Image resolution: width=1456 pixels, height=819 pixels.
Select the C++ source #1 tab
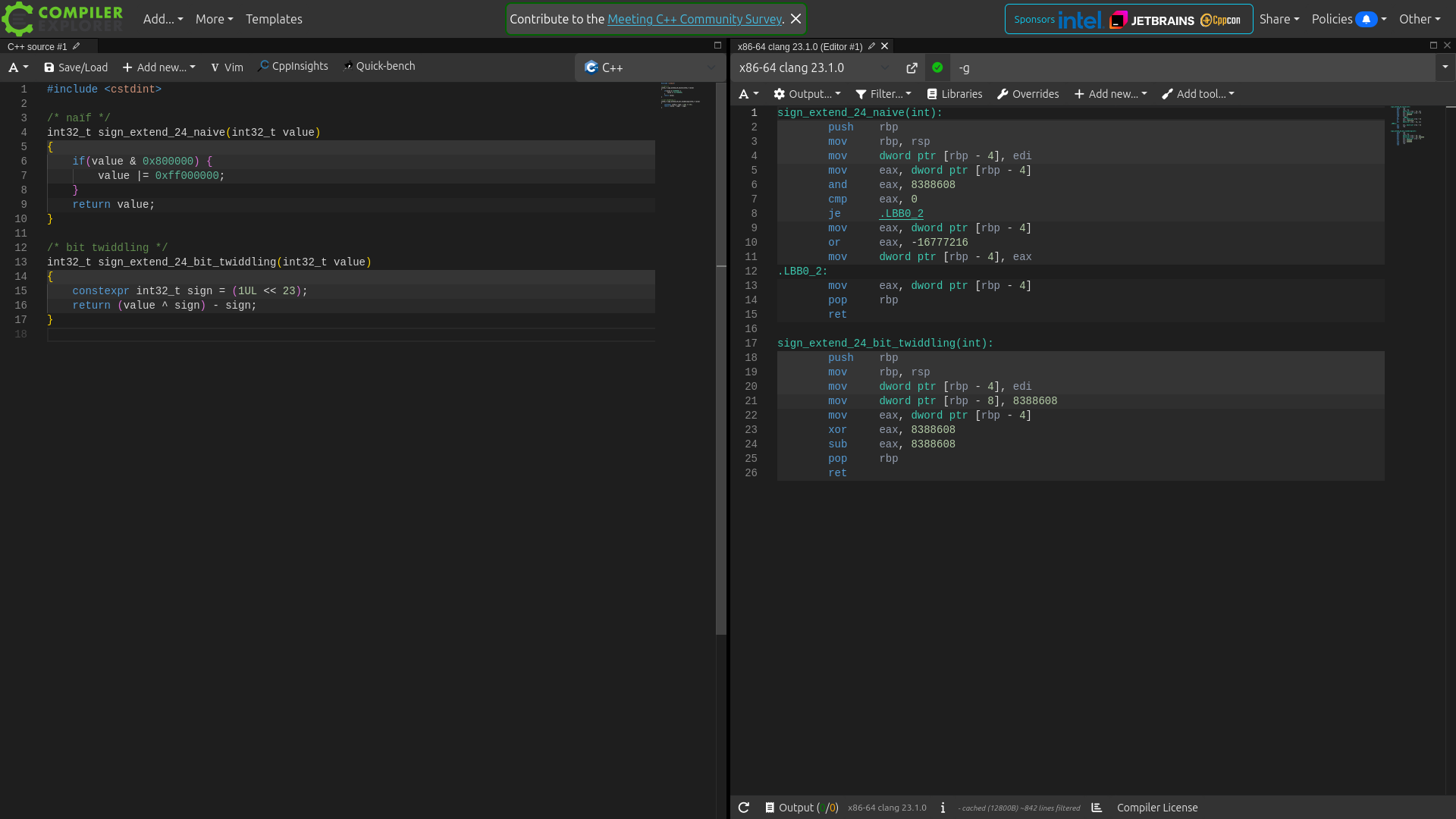(x=37, y=46)
